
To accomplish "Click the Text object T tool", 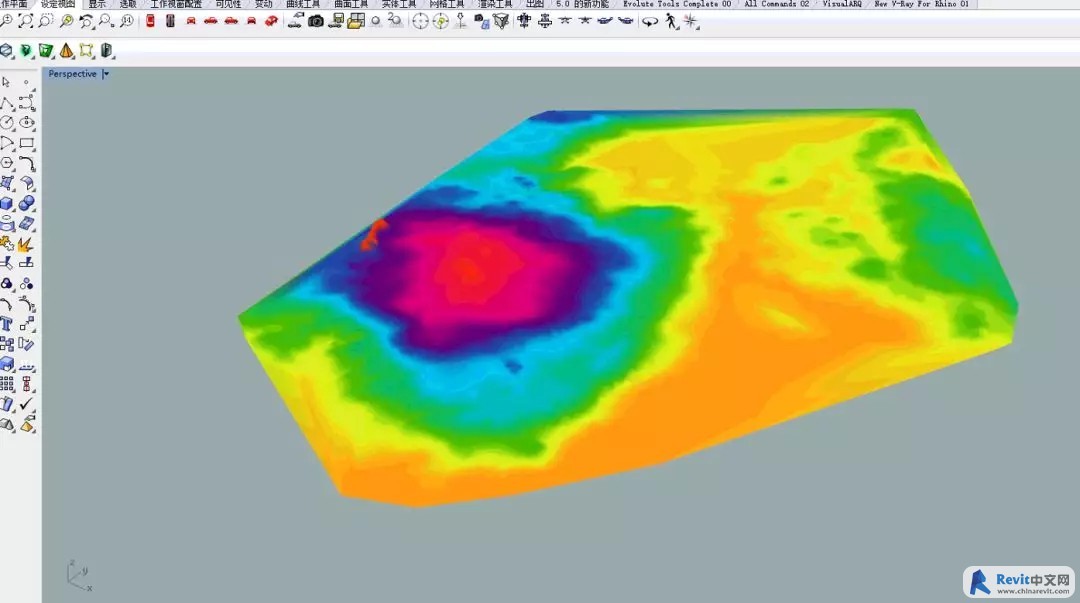I will click(x=7, y=324).
